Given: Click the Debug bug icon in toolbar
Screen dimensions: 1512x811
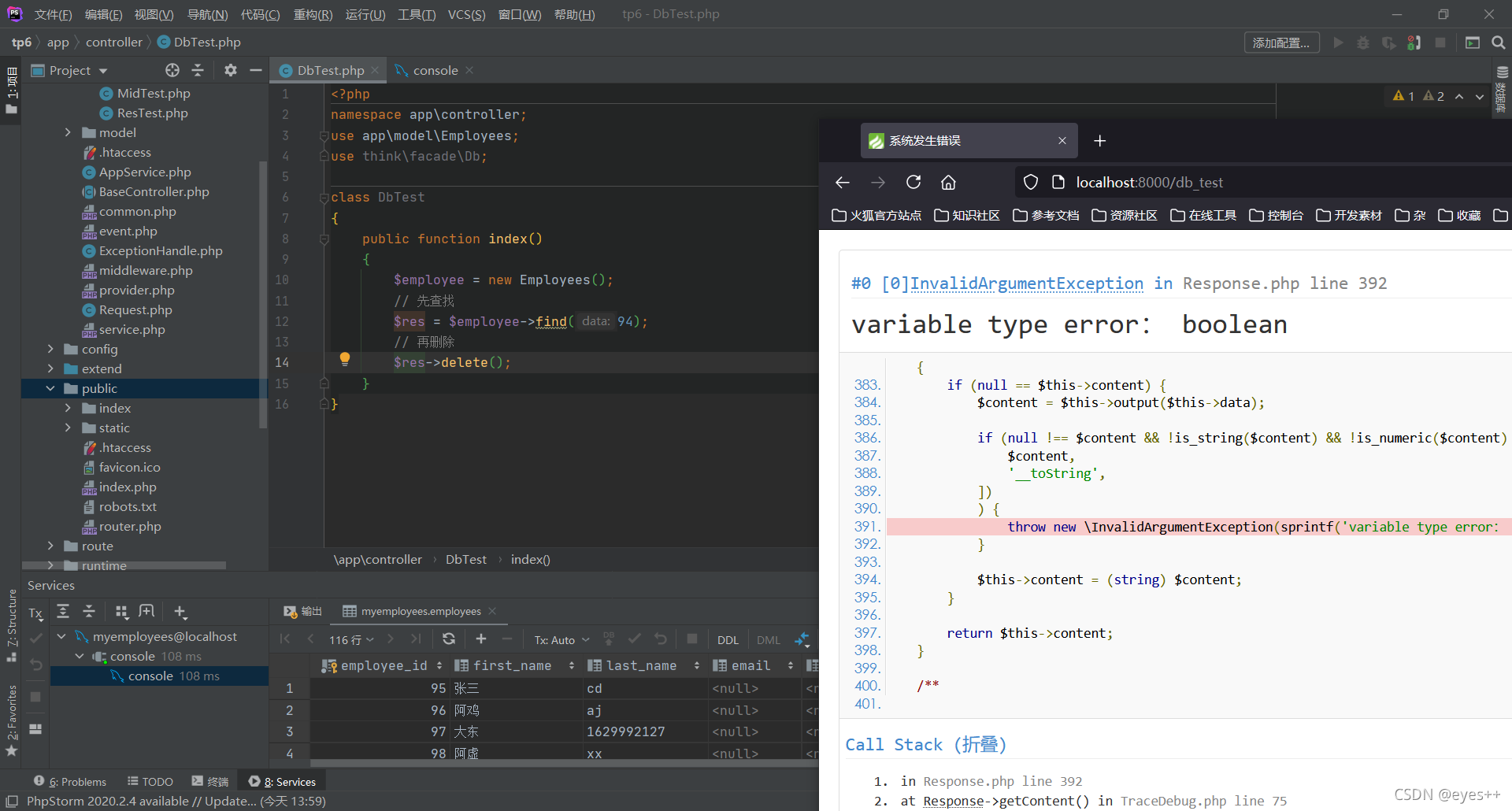Looking at the screenshot, I should click(x=1363, y=43).
